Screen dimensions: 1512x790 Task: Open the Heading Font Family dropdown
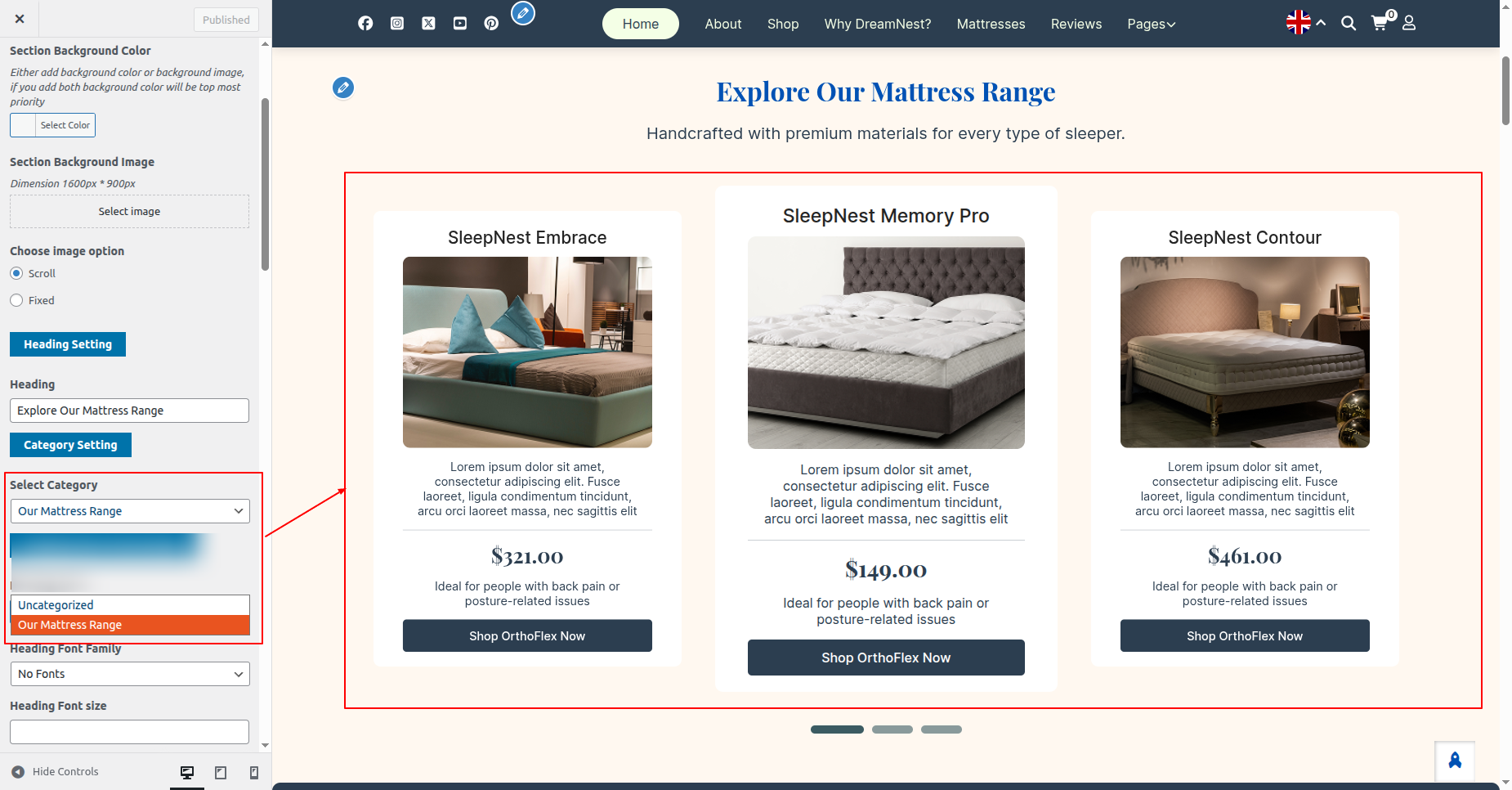[x=130, y=674]
